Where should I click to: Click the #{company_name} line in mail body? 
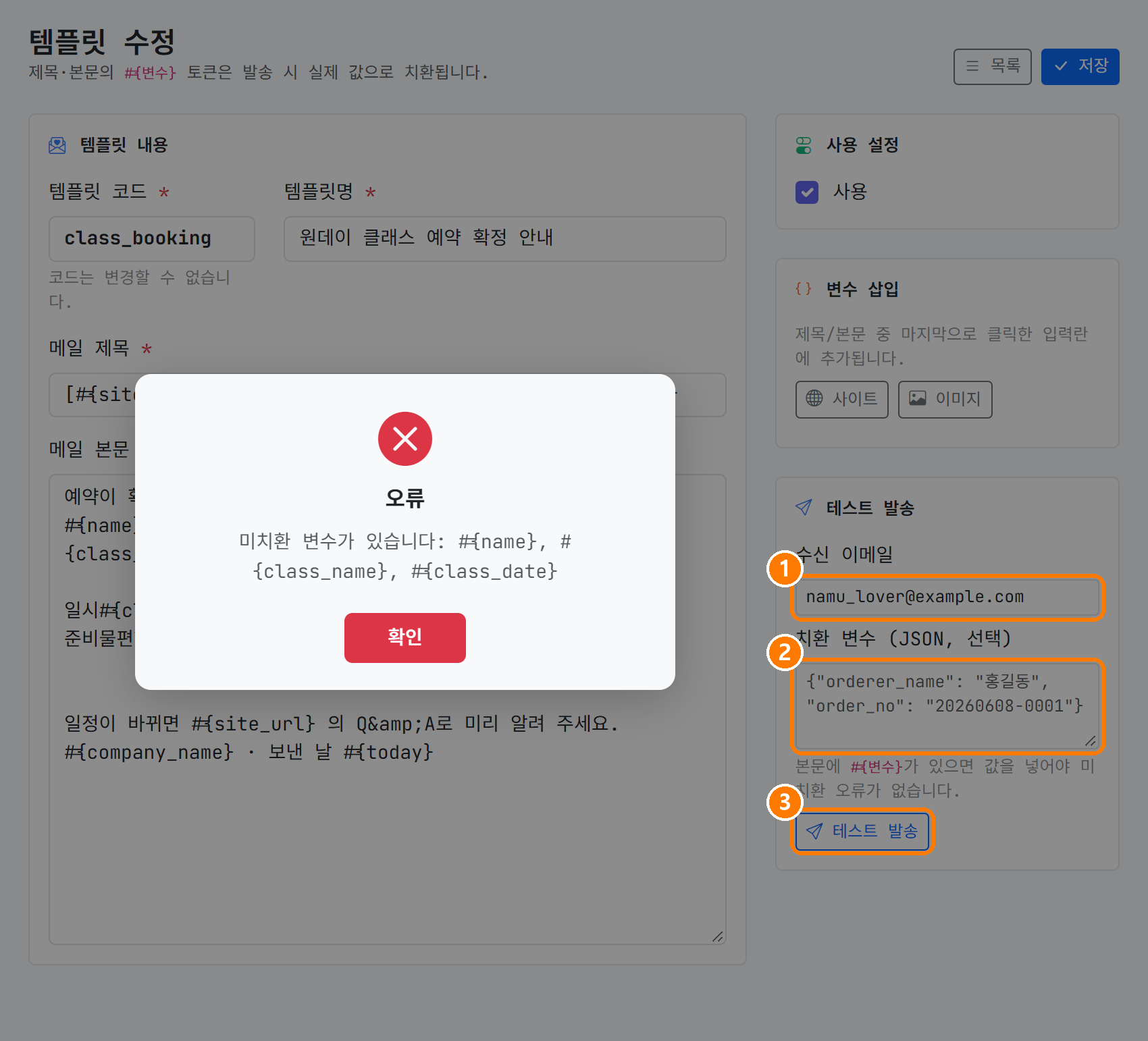pyautogui.click(x=249, y=752)
